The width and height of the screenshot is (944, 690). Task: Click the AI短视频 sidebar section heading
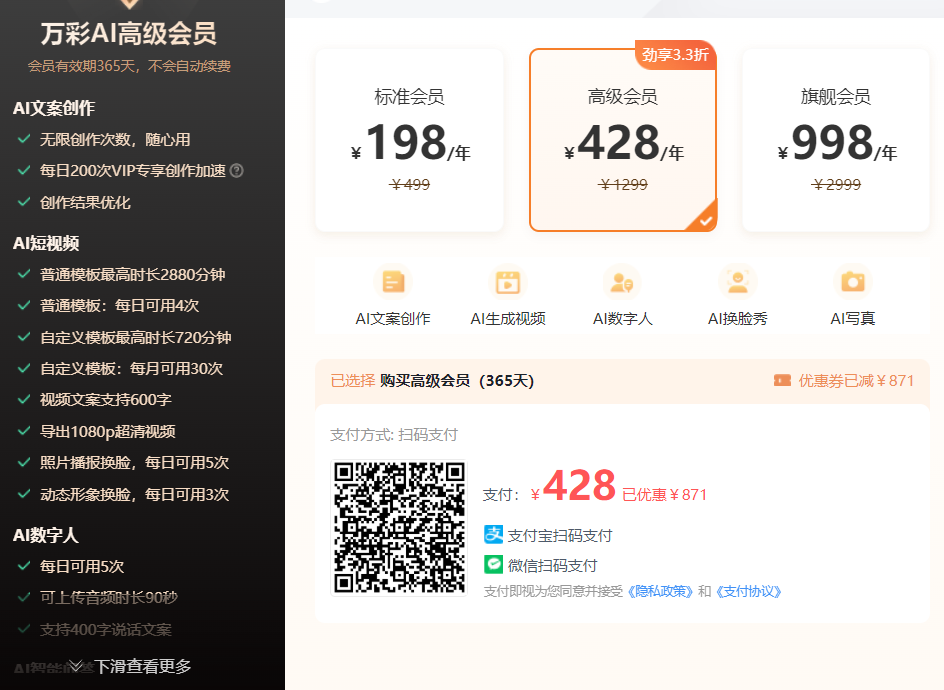tap(46, 243)
